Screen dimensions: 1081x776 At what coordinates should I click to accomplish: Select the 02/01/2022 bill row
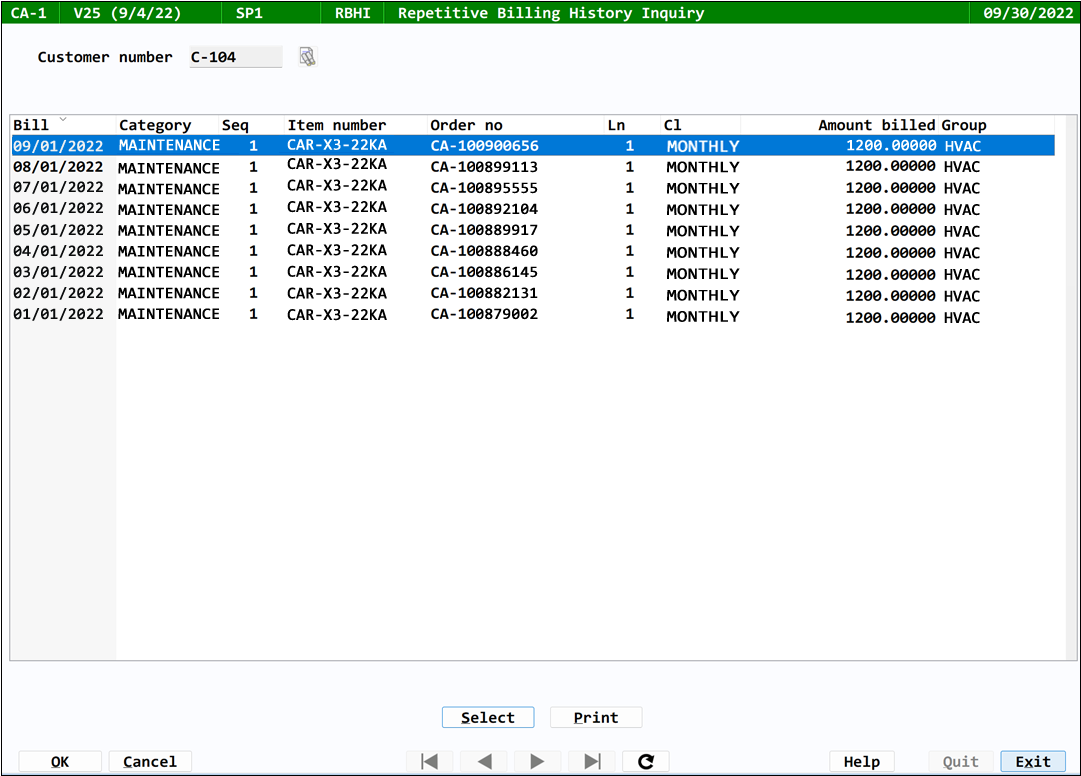click(x=532, y=294)
